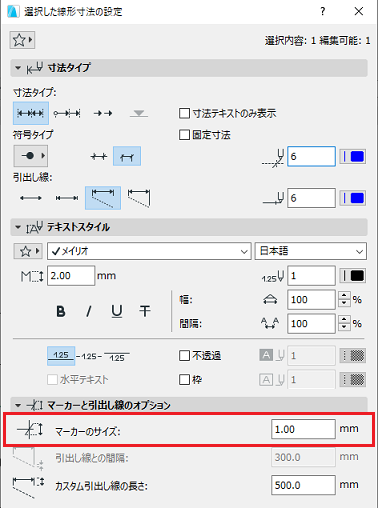This screenshot has height=508, width=378.
Task: Choose the offset marker alignment icon
Action: [127, 156]
